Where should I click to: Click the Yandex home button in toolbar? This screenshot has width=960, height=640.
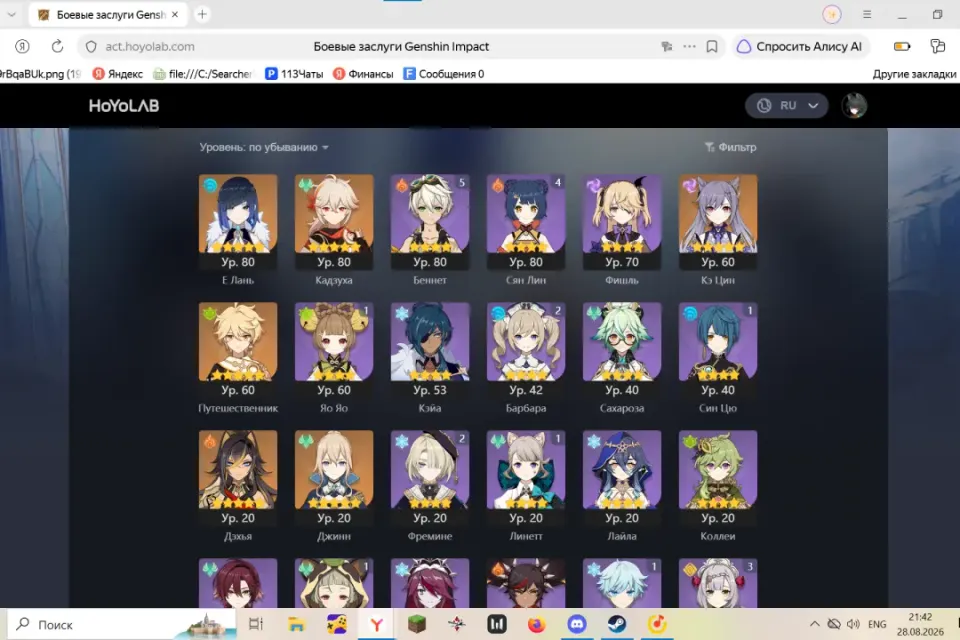click(x=22, y=46)
